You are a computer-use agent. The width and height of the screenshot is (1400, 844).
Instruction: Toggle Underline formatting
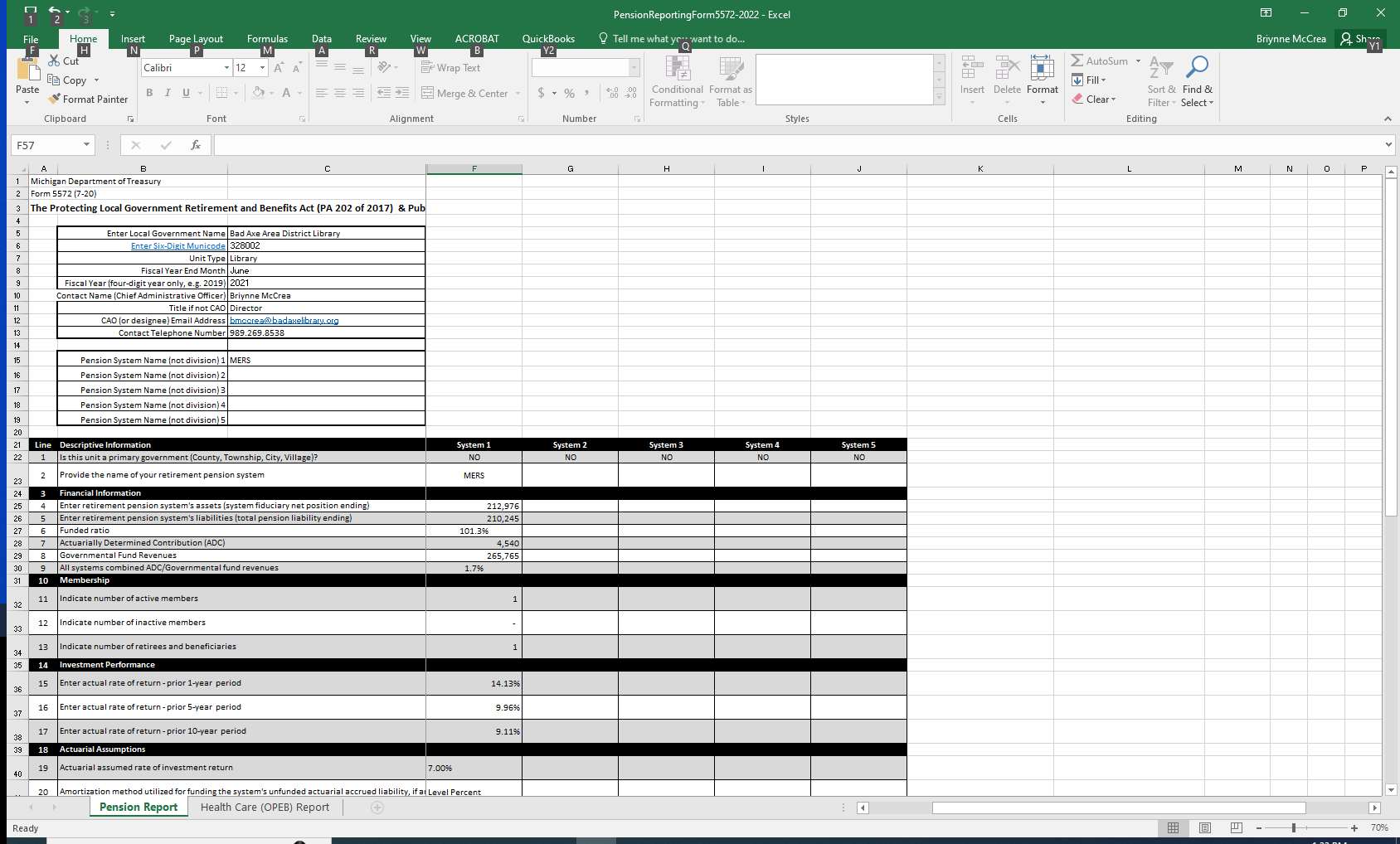[186, 93]
